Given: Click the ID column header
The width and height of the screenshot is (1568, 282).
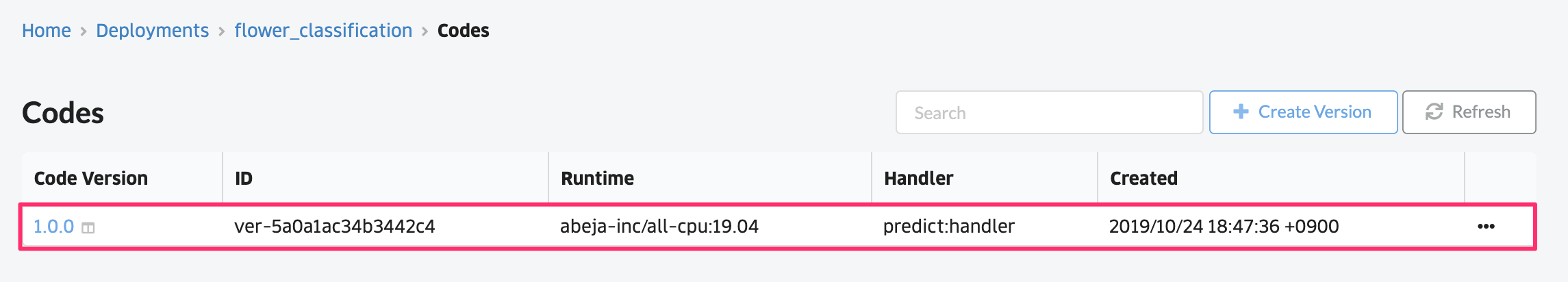Looking at the screenshot, I should point(244,179).
